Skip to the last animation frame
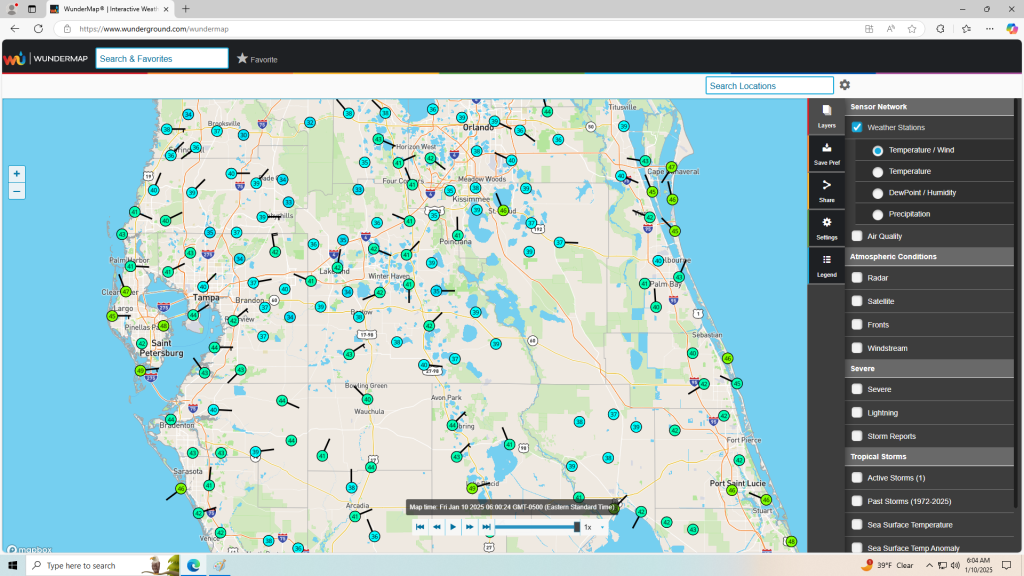The width and height of the screenshot is (1024, 576). point(486,527)
